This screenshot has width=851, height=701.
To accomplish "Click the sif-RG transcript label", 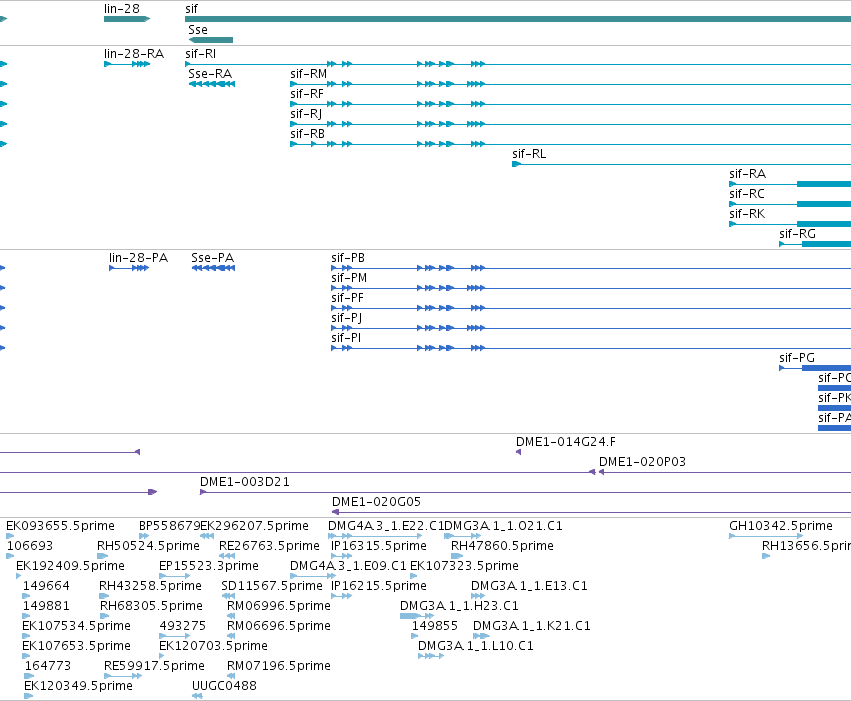I will click(797, 234).
